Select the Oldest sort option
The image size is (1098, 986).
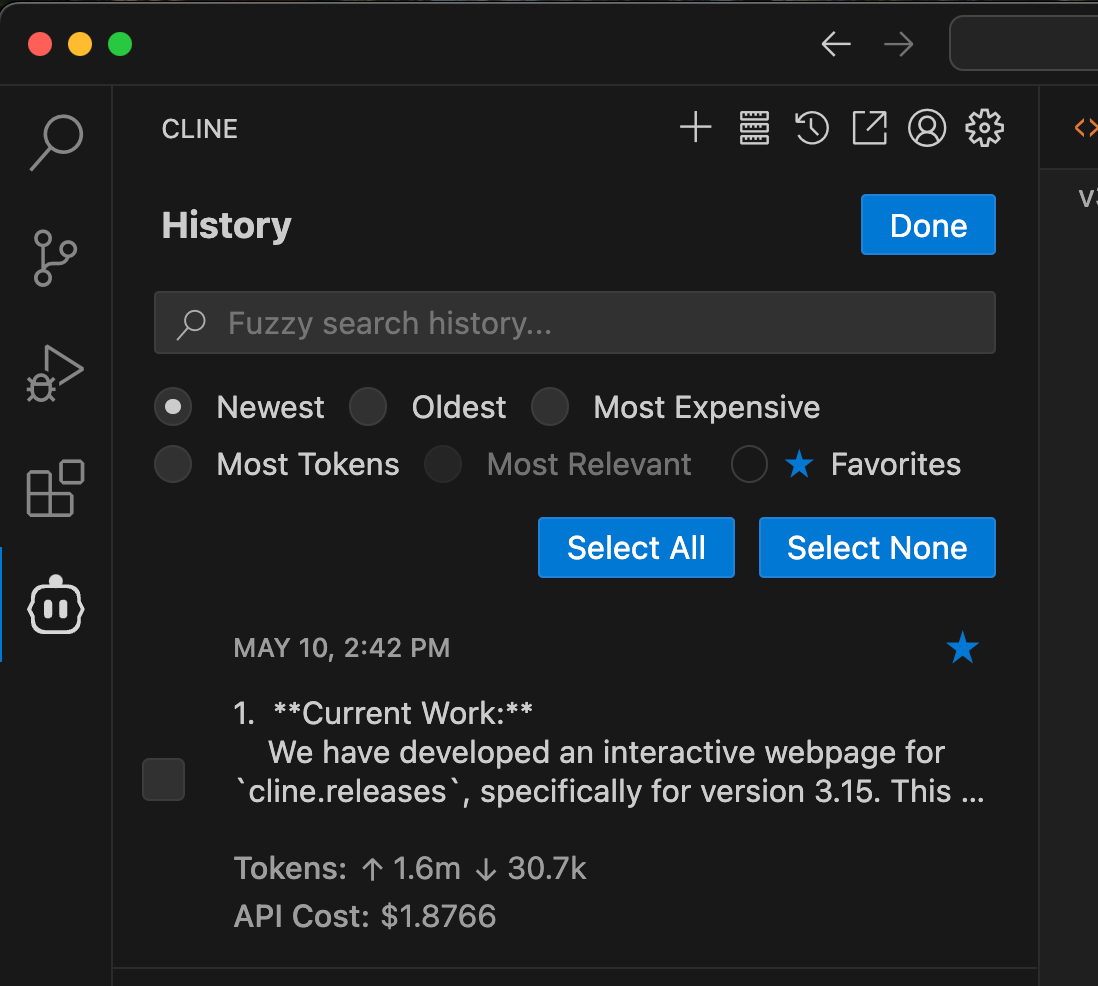point(368,407)
